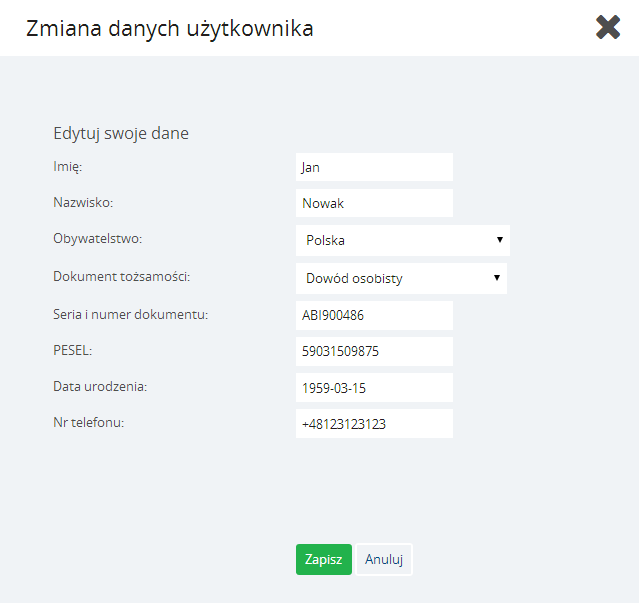
Task: Click the Nazwisko: label
Action: [x=83, y=202]
